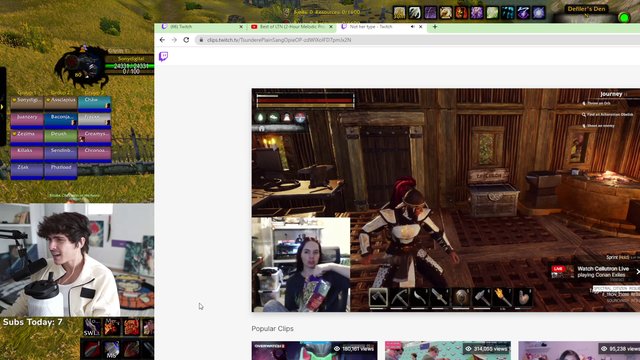
Task: Click the red demon buff icon
Action: [x=461, y=12]
